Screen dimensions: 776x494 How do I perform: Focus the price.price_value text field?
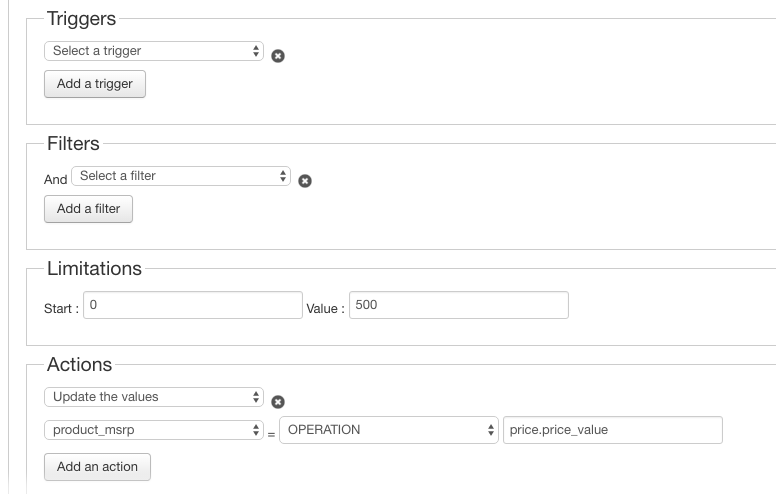coord(613,430)
